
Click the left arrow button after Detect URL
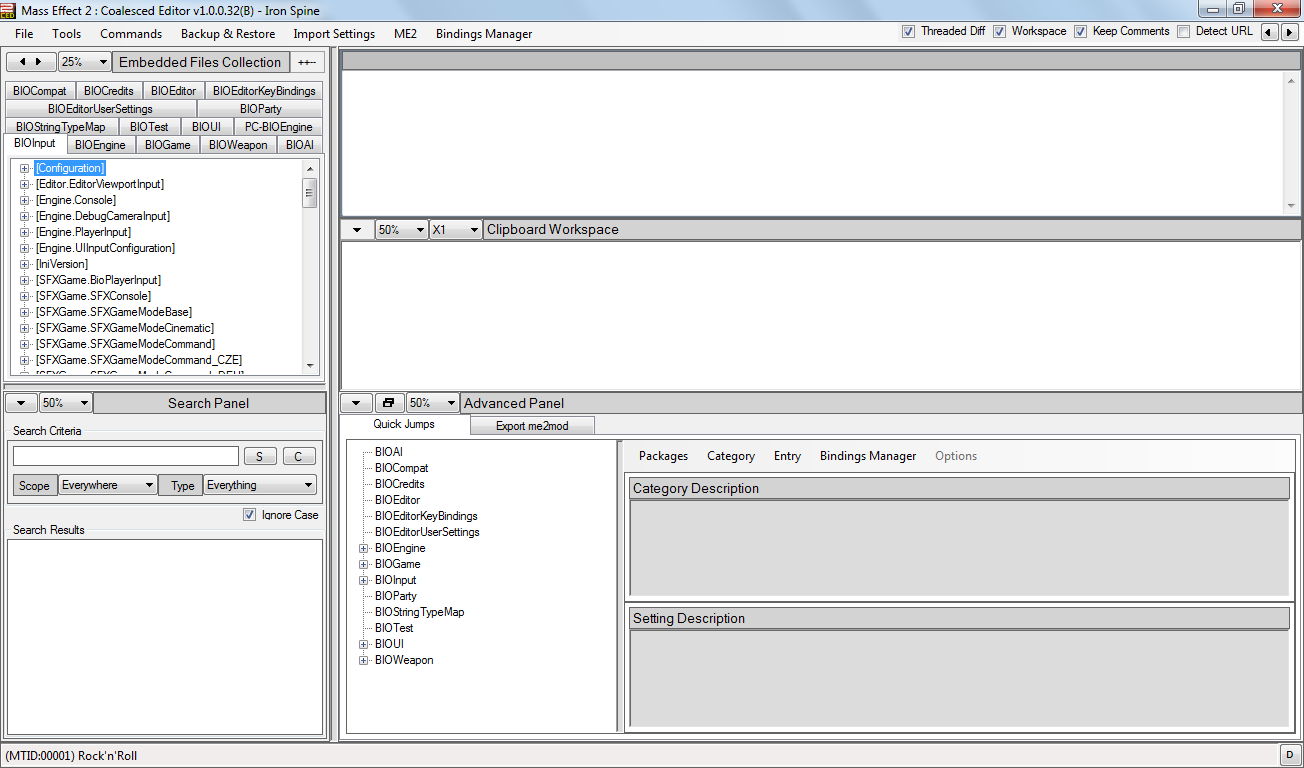pyautogui.click(x=1269, y=32)
